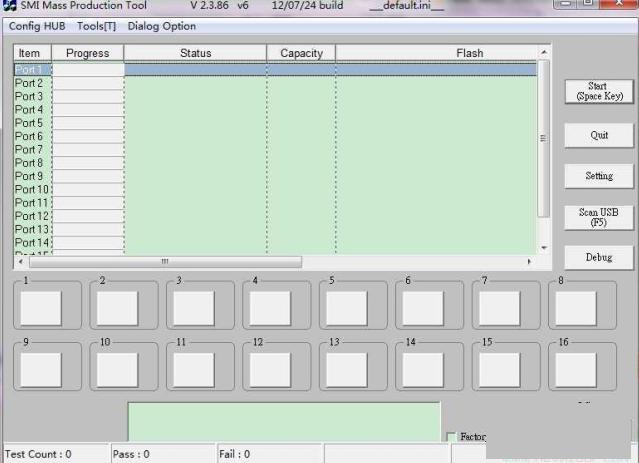Open the Setting button
The height and width of the screenshot is (463, 639).
[599, 176]
